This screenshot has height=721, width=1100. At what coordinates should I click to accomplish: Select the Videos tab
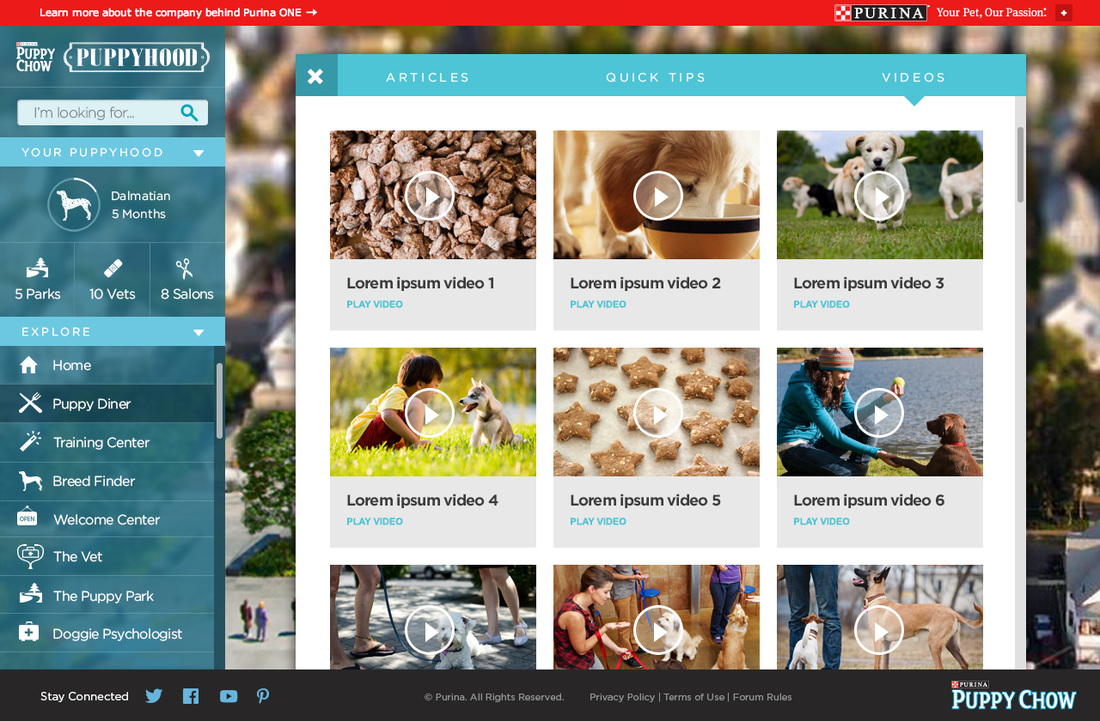click(x=913, y=77)
